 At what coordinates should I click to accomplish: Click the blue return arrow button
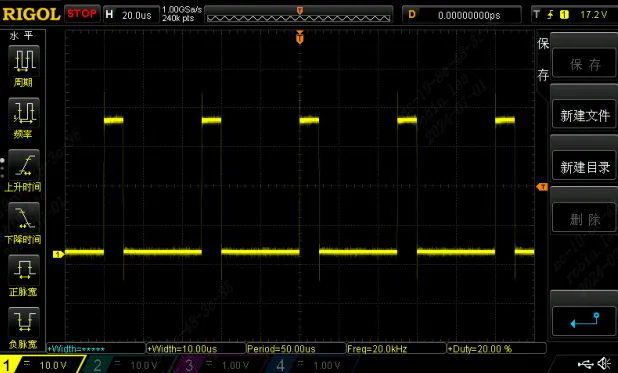pyautogui.click(x=584, y=321)
